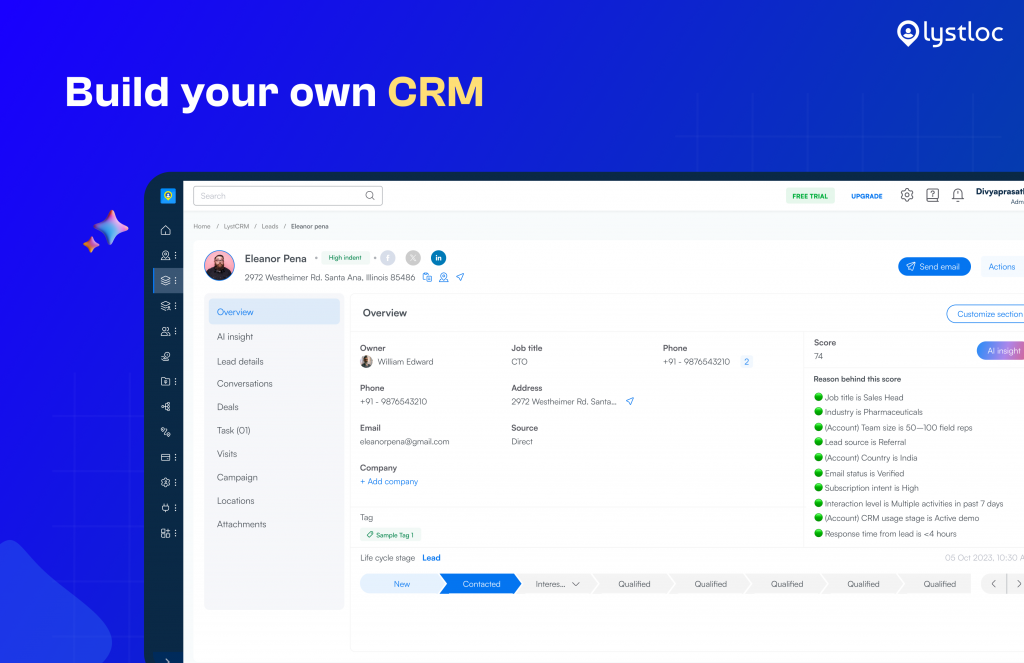Click the person-pin icon beside the address

tap(443, 277)
